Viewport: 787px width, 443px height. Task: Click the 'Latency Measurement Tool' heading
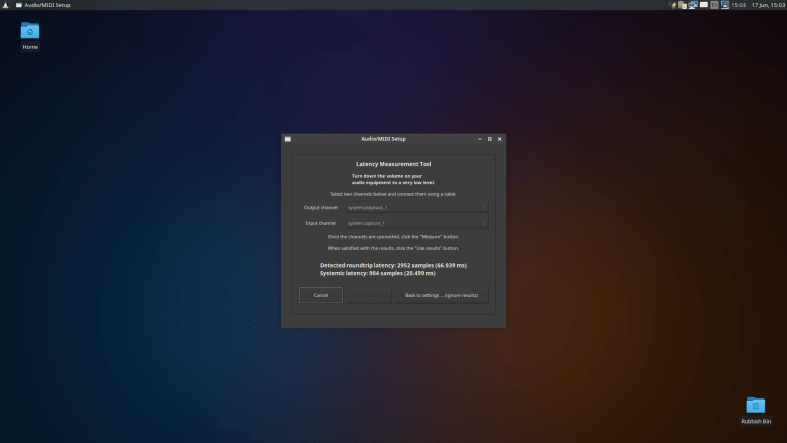click(x=394, y=164)
